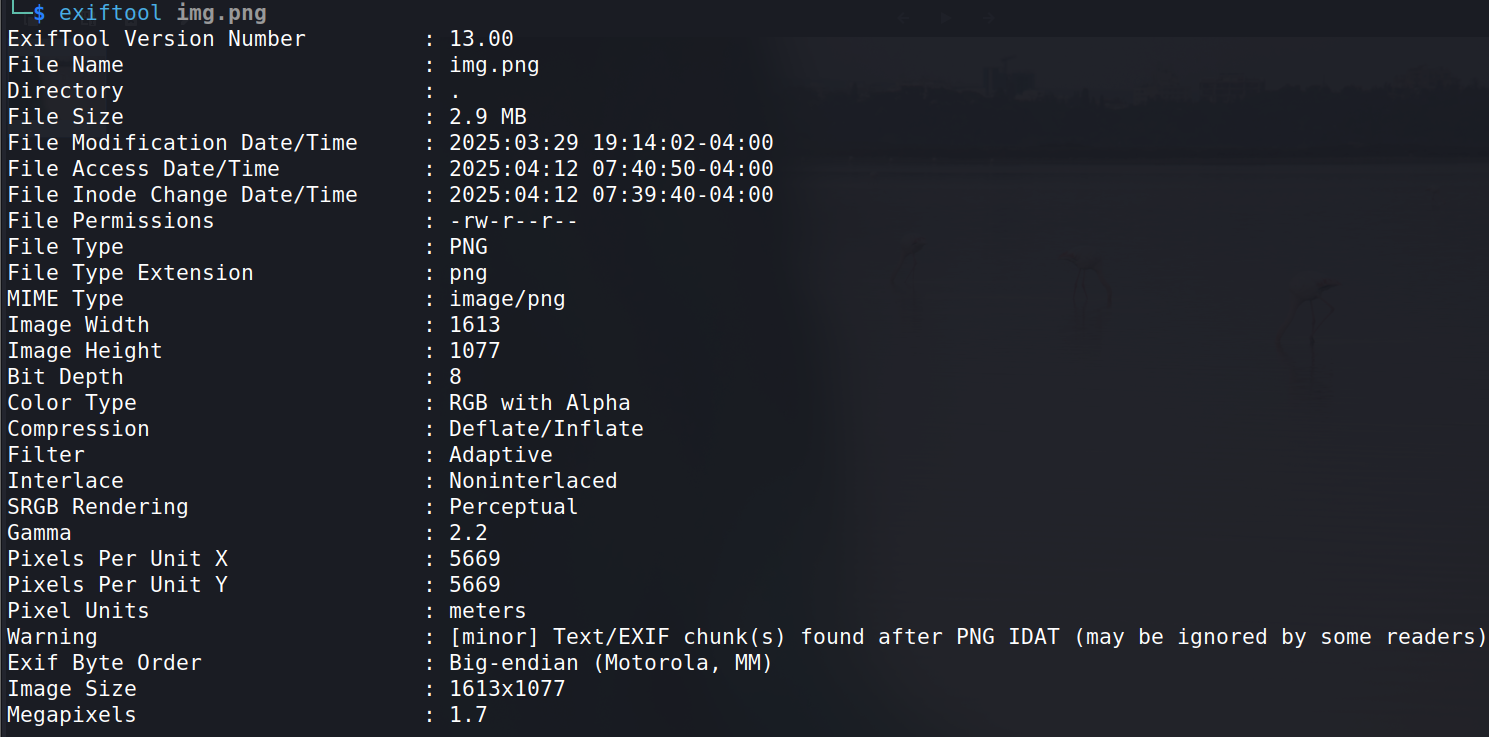Screen dimensions: 1489x737
Task: Click the Color Type value RGB with Alpha
Action: click(x=540, y=403)
